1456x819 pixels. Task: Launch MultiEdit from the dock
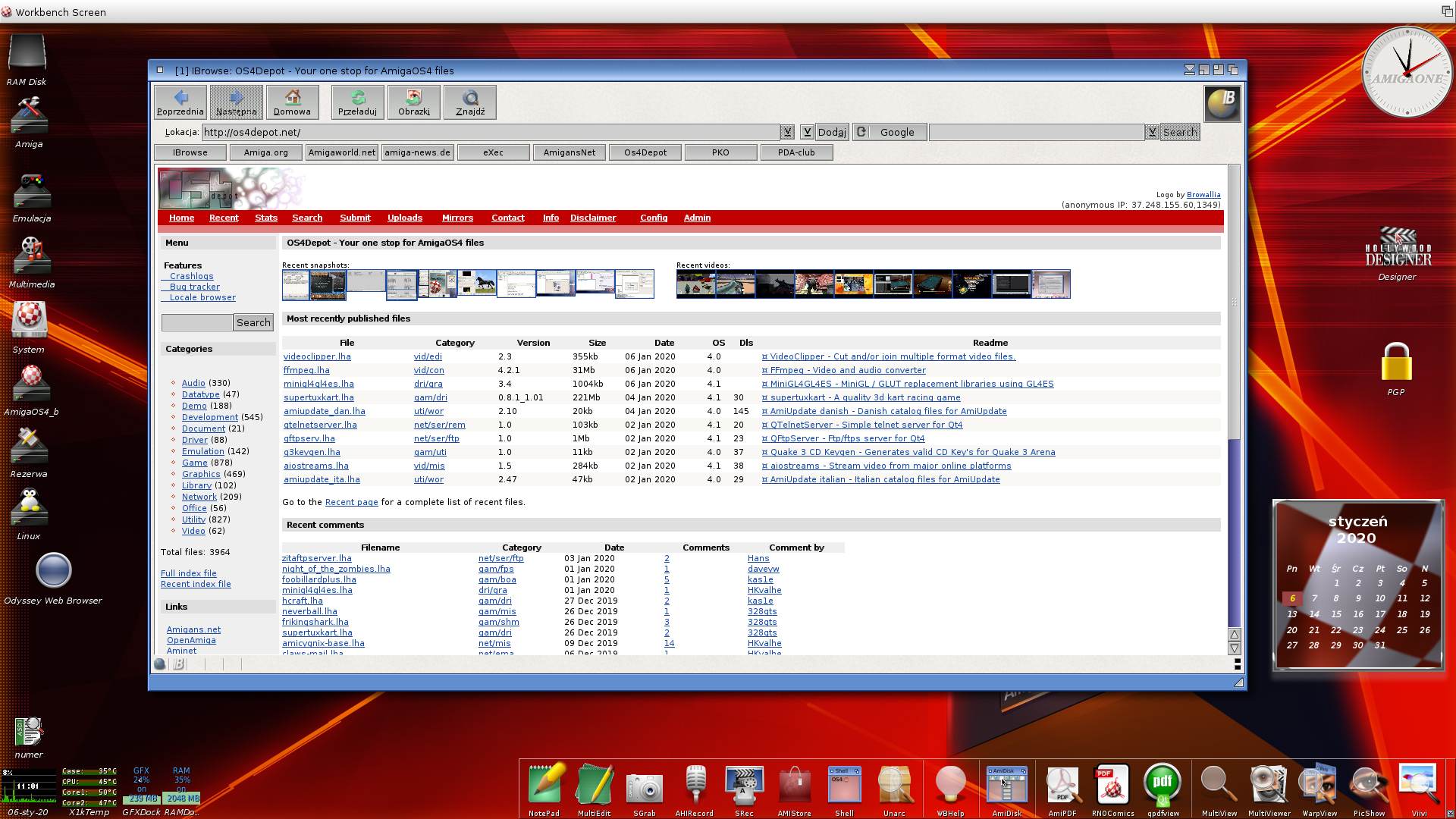tap(595, 789)
